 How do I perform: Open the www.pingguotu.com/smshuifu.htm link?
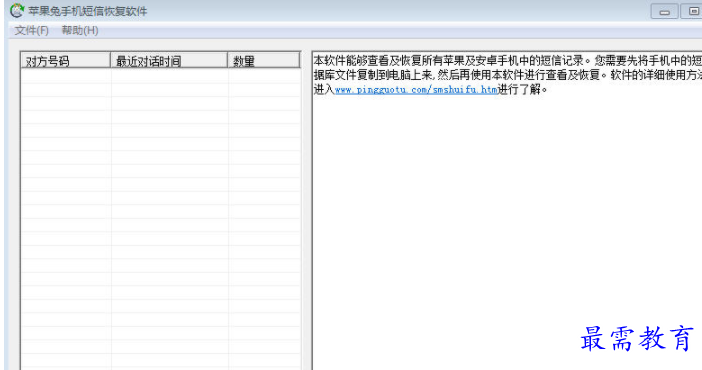point(416,90)
